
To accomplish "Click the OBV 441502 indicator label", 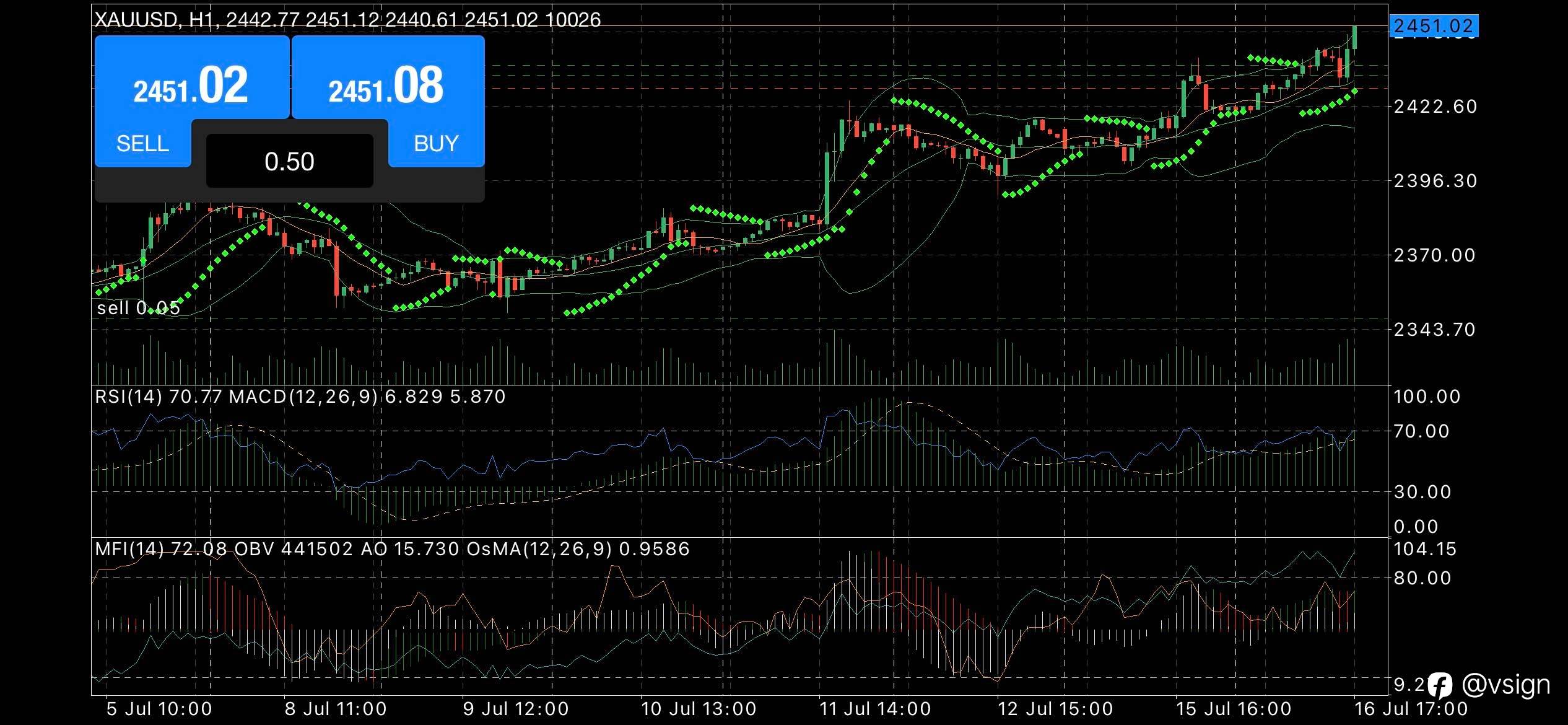I will (x=294, y=549).
